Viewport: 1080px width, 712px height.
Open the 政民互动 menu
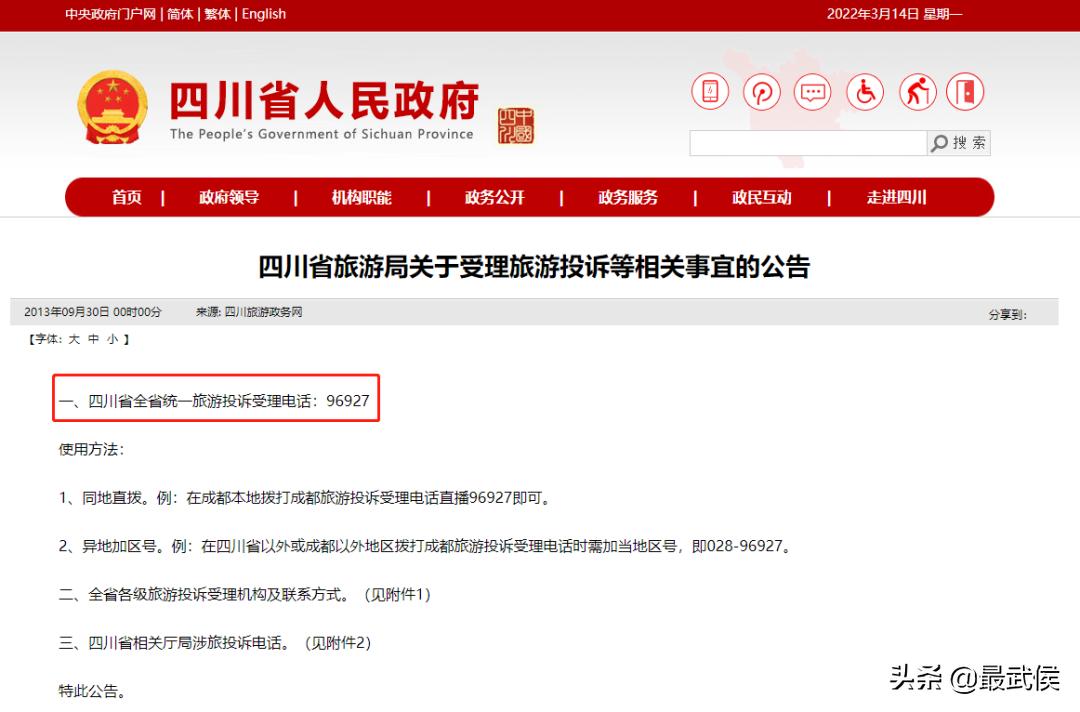pyautogui.click(x=761, y=197)
